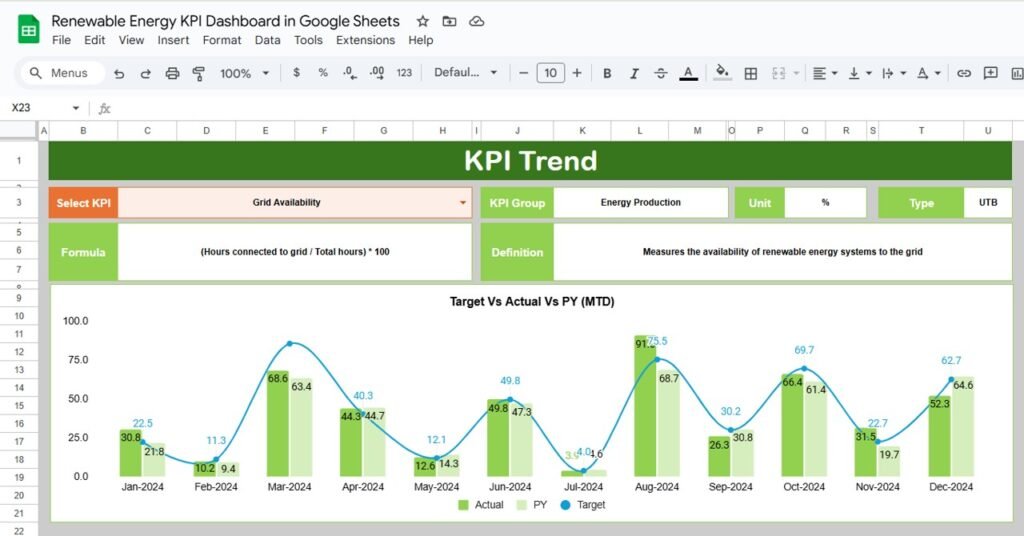Click the merge cells icon
The height and width of the screenshot is (536, 1024).
pyautogui.click(x=778, y=73)
